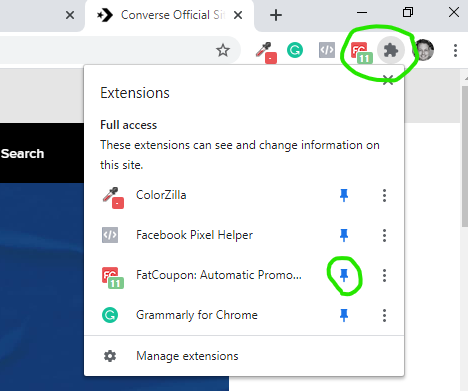
Task: Click the Grammarly icon in the toolbar
Action: pos(295,50)
